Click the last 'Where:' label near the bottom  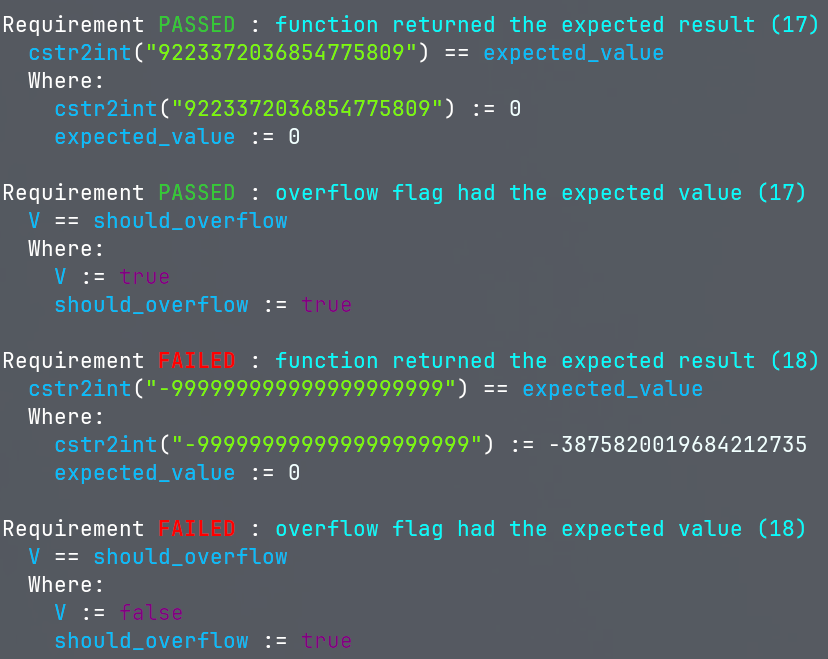point(66,584)
